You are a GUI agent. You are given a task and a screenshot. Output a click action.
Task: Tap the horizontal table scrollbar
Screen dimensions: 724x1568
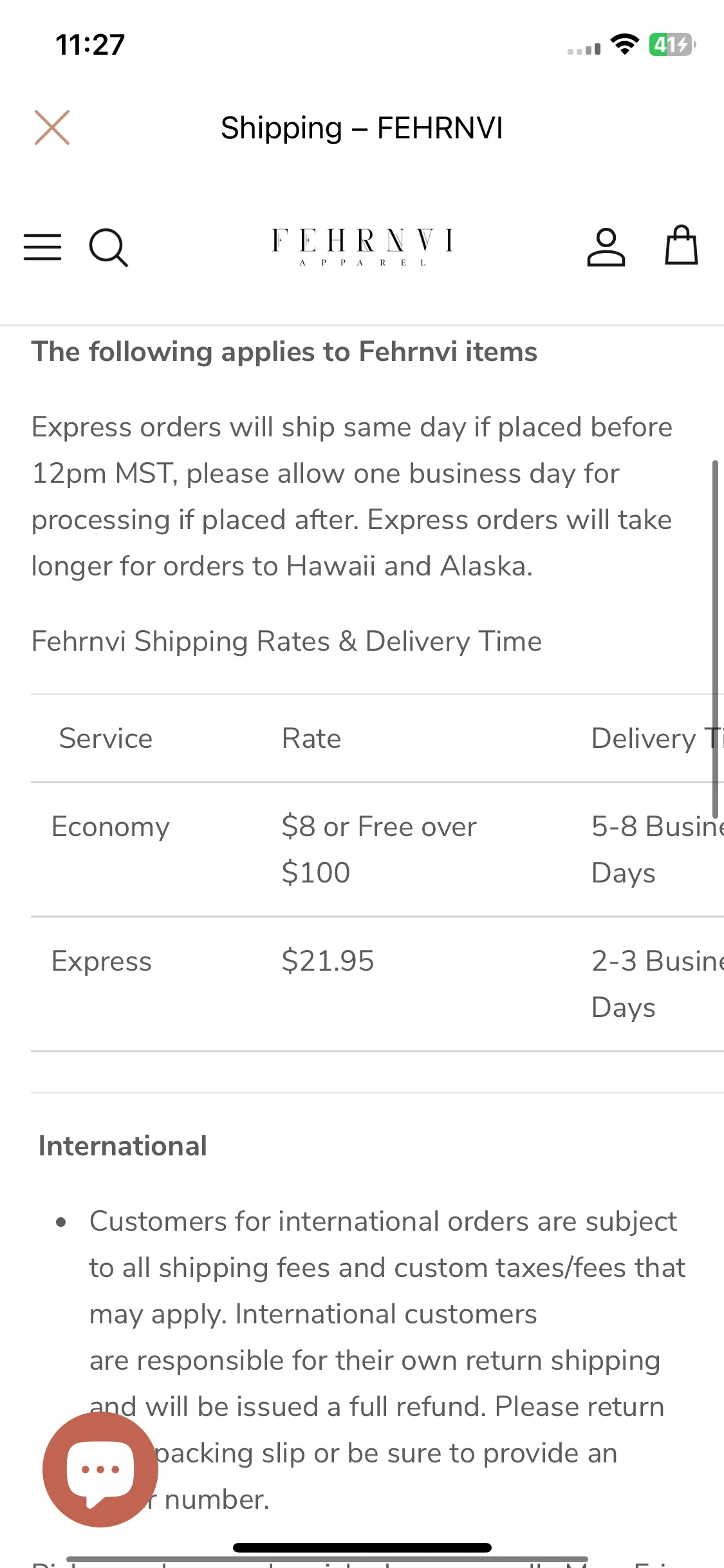327,1560
